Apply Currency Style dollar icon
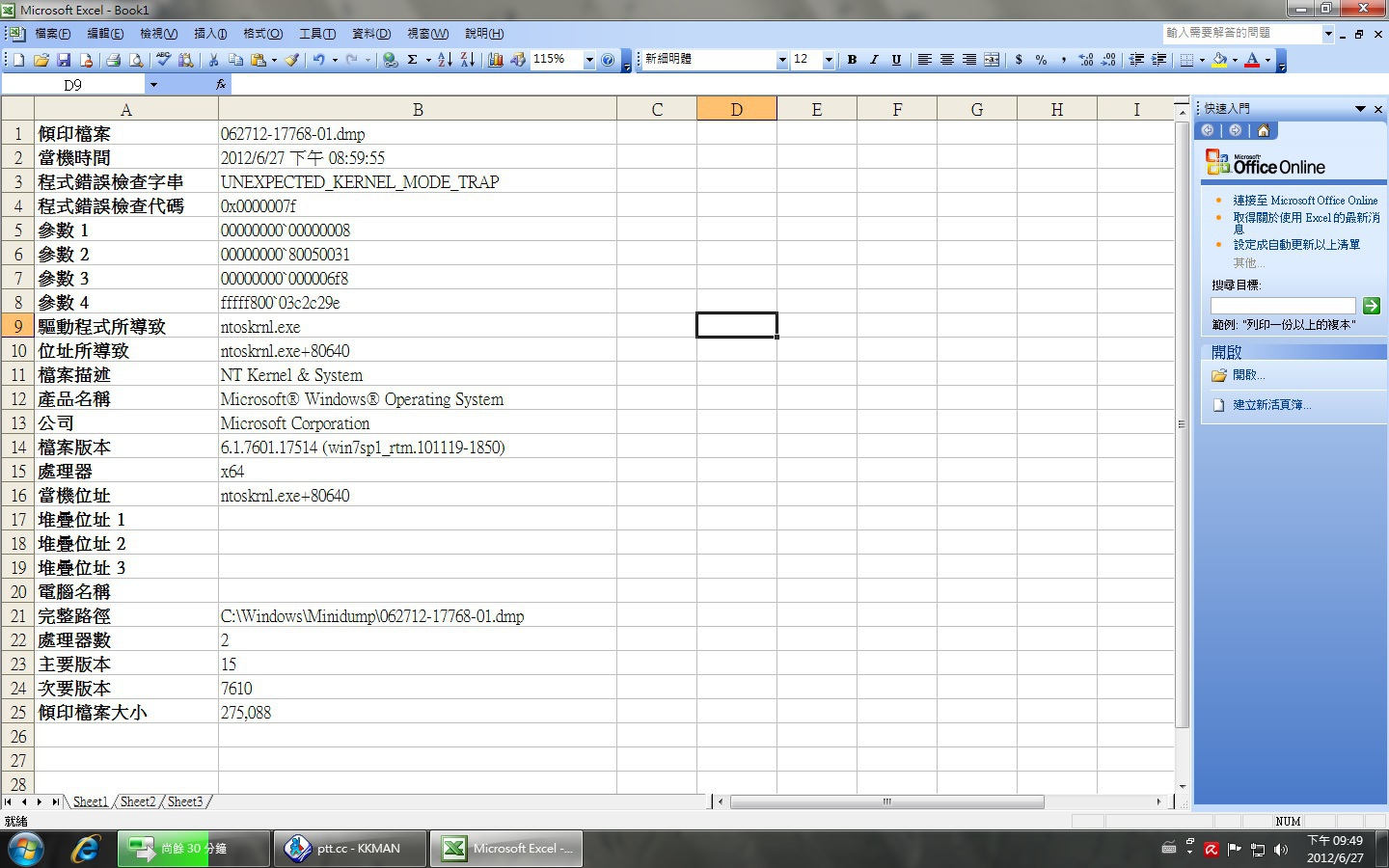Viewport: 1389px width, 868px height. click(x=1019, y=60)
